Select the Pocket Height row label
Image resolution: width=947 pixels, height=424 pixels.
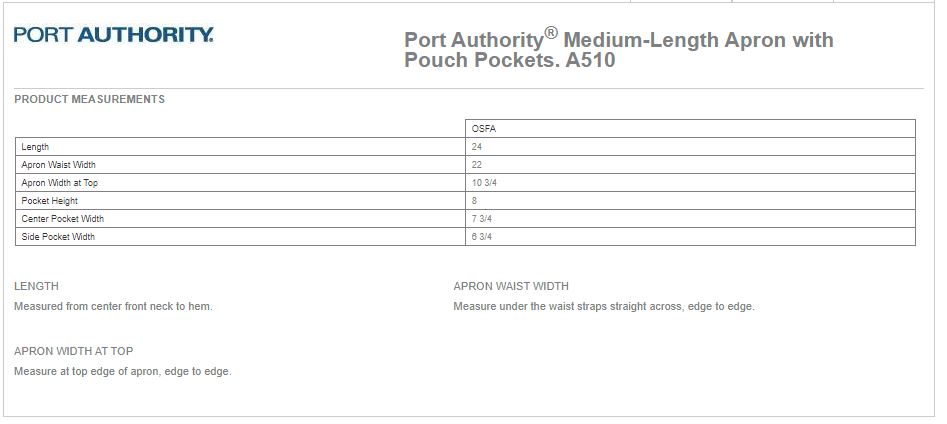[49, 201]
